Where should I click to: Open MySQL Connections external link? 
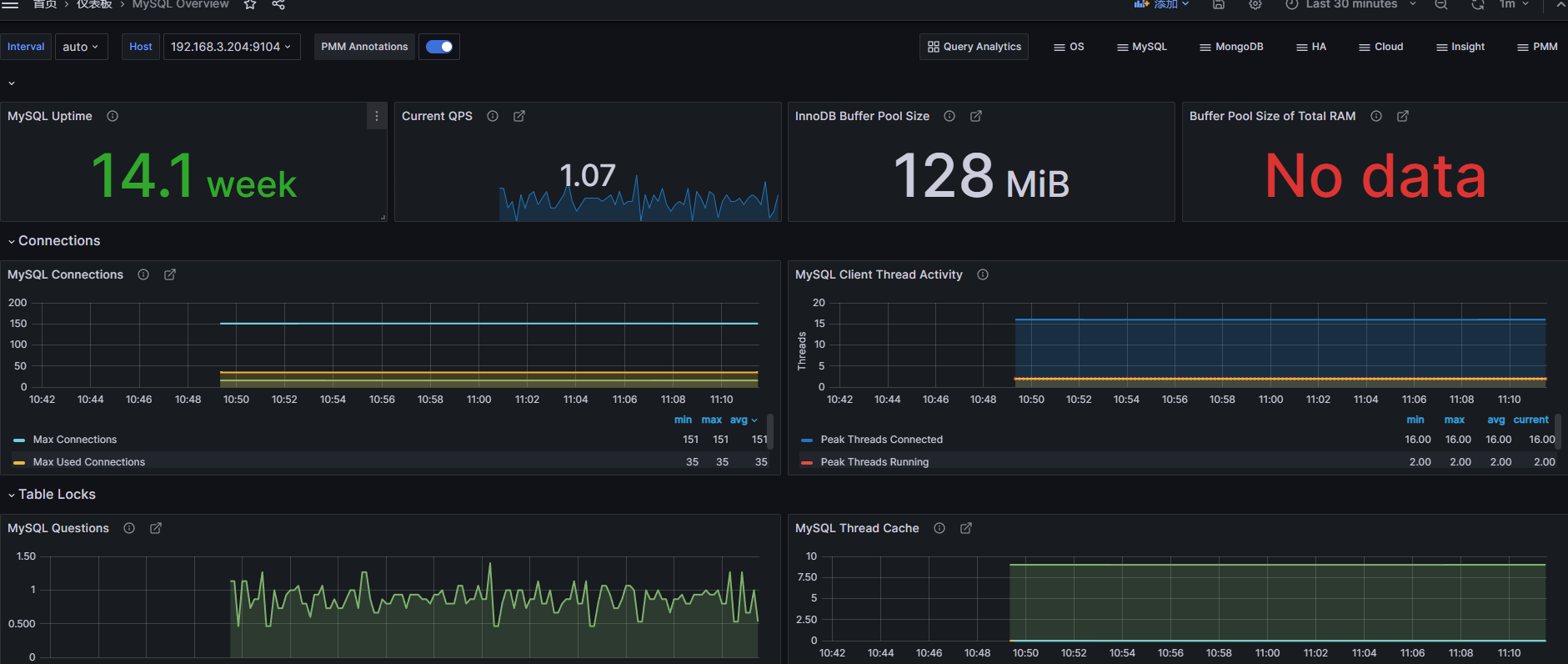click(170, 274)
